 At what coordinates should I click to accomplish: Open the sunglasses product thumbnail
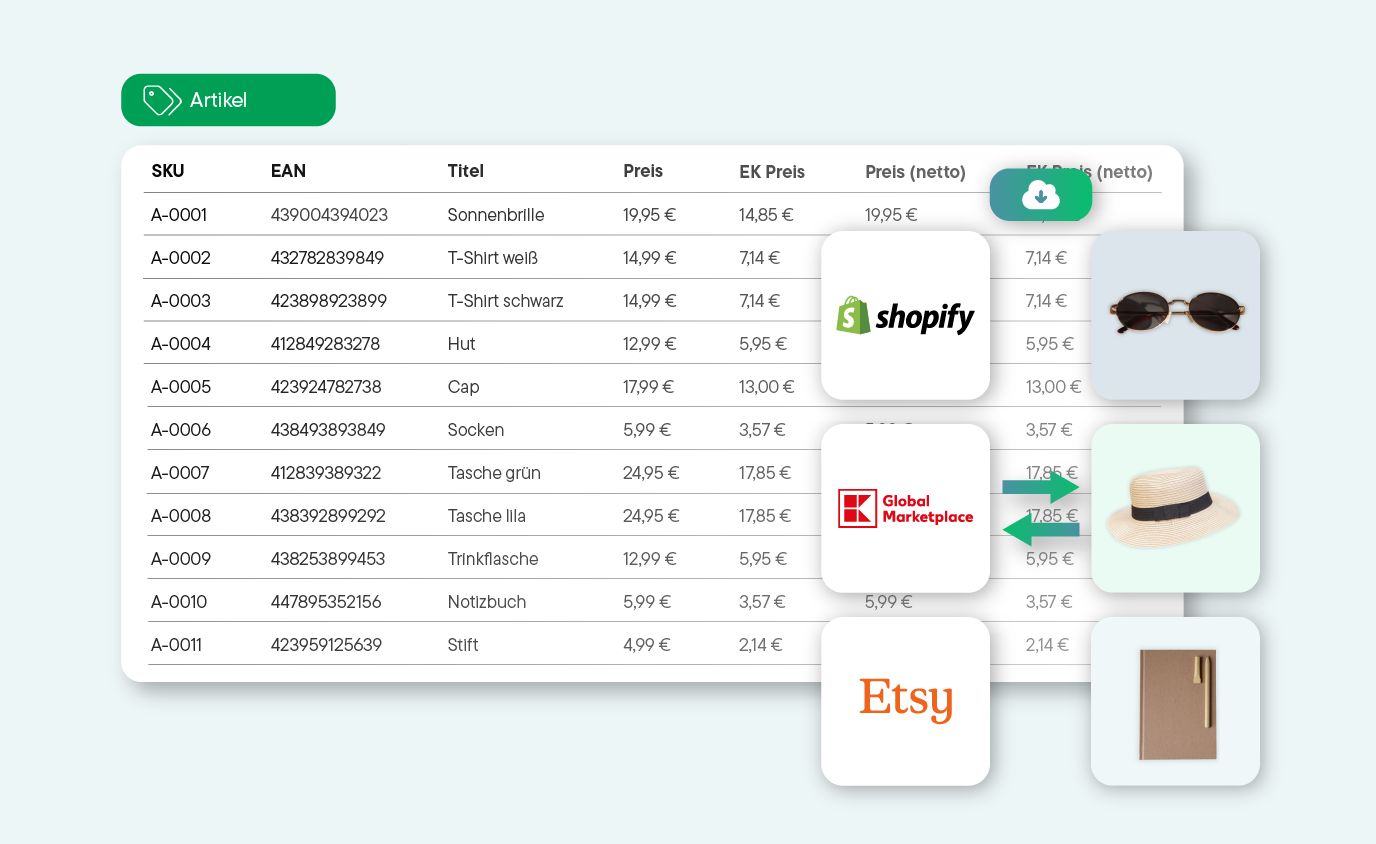click(1175, 314)
